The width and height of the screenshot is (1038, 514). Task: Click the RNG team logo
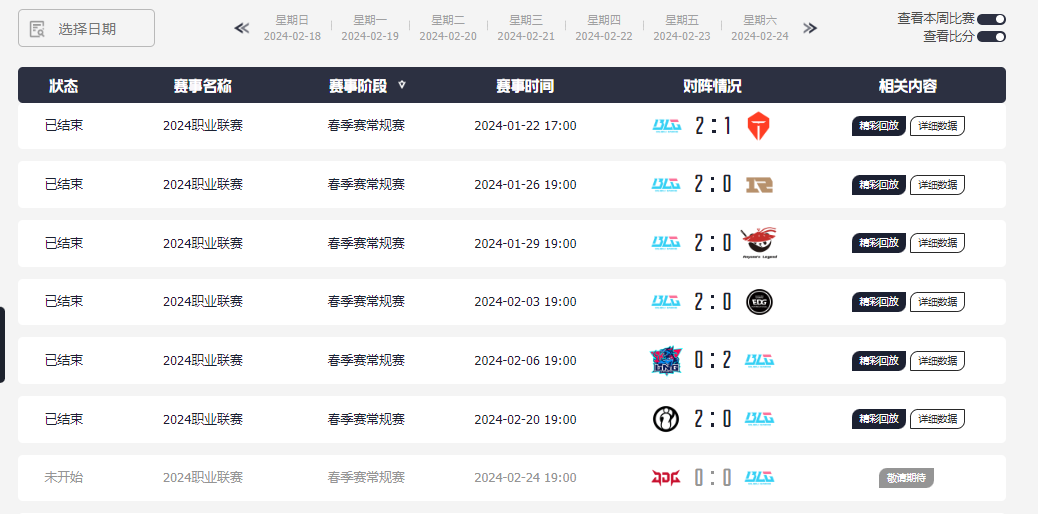coord(759,185)
